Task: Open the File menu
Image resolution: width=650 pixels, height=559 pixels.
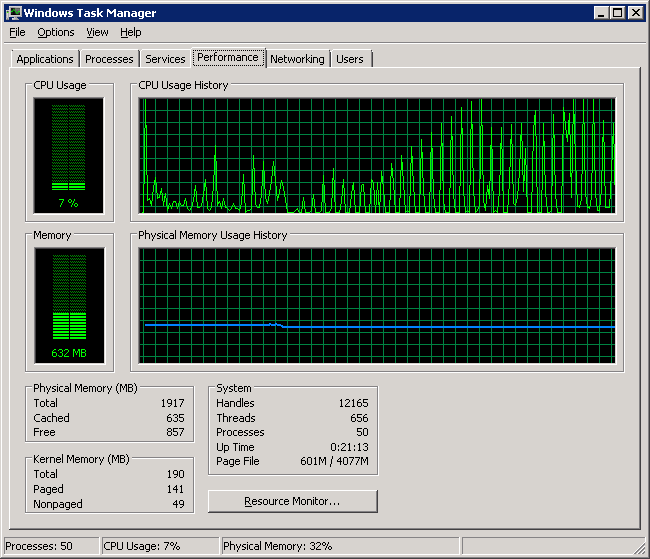Action: pyautogui.click(x=17, y=32)
